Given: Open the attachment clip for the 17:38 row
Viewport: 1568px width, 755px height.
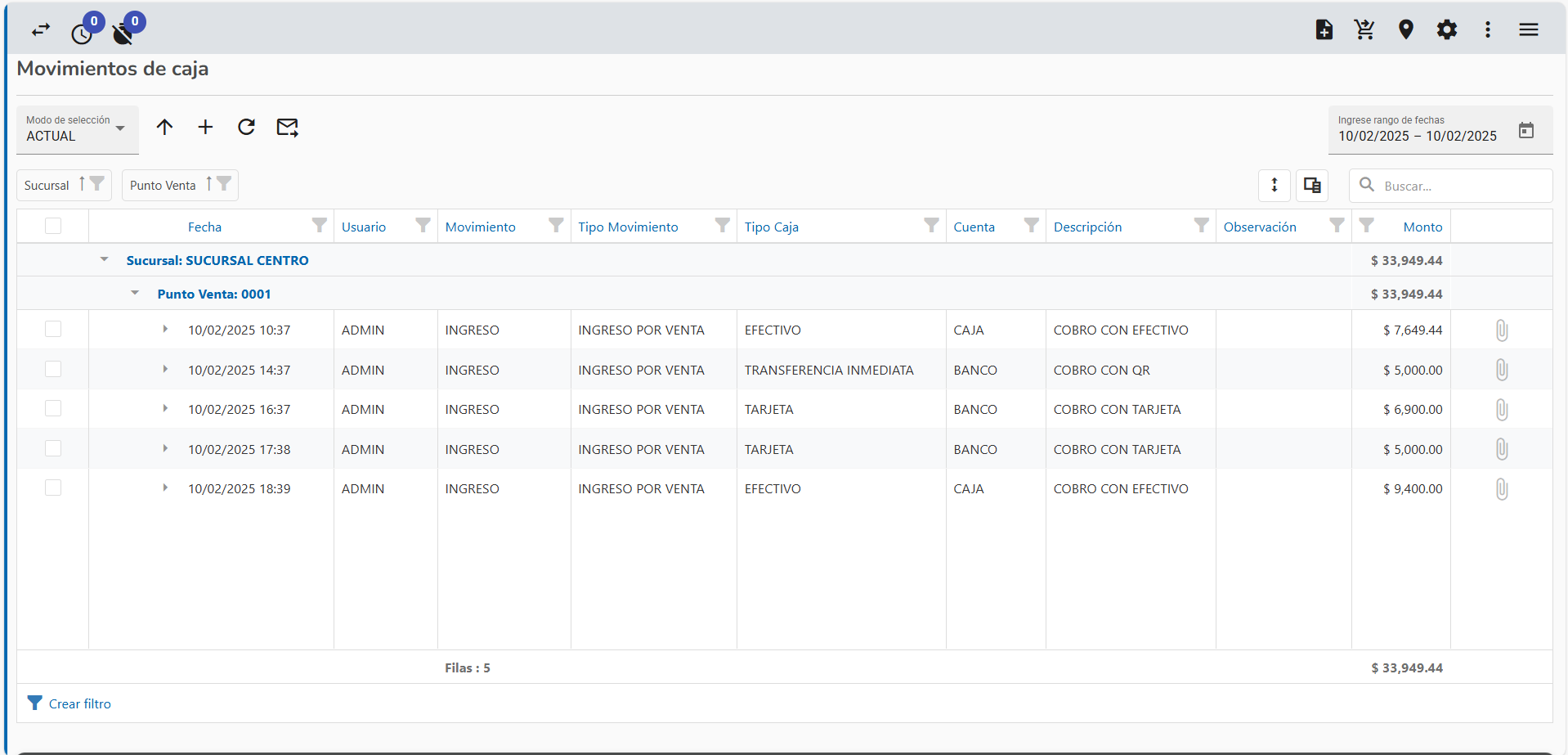Looking at the screenshot, I should (x=1502, y=449).
